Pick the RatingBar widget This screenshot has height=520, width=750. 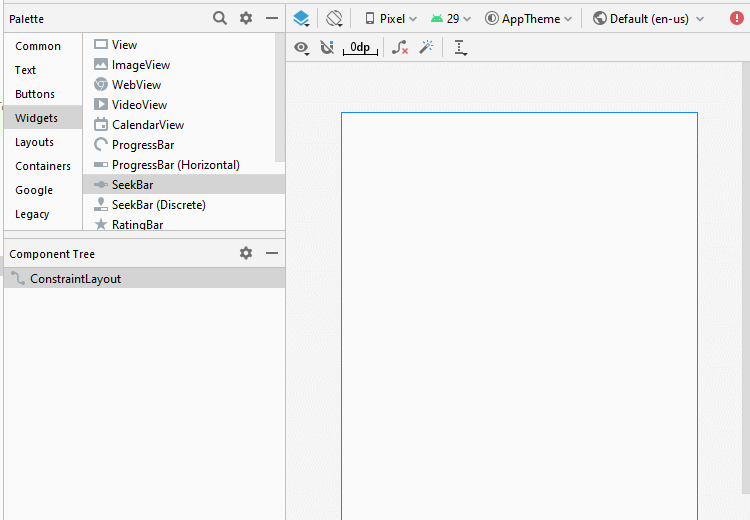184,224
